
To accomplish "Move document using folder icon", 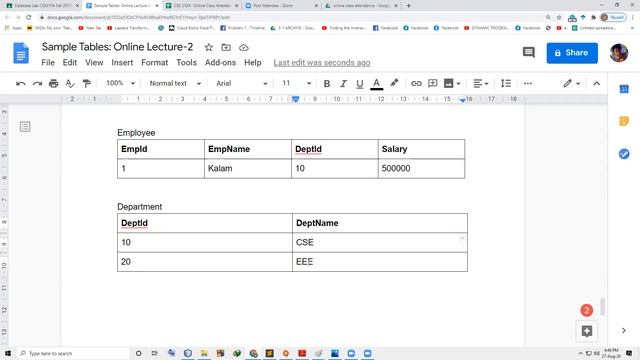I will pyautogui.click(x=226, y=47).
